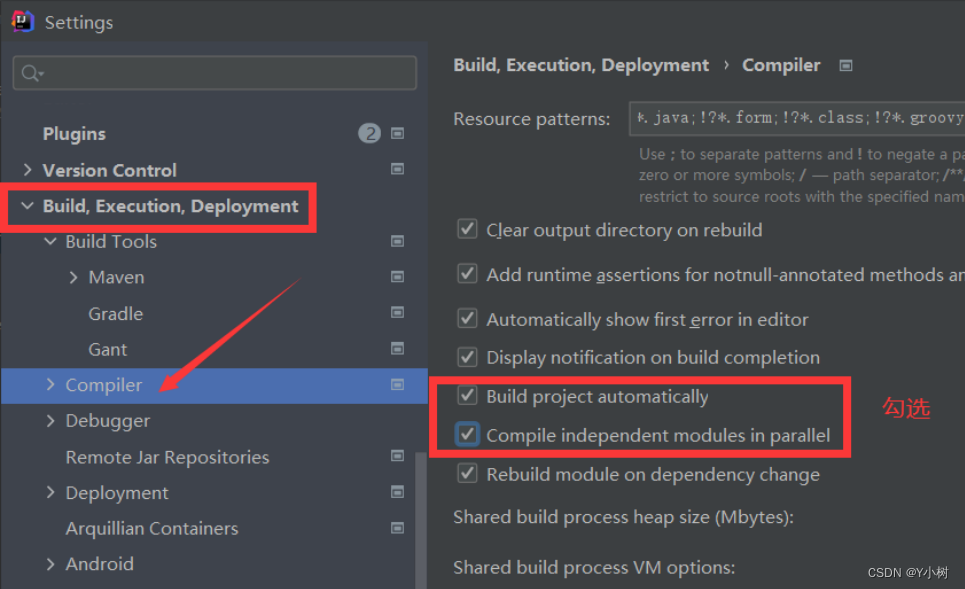Select Build Tools in settings tree
This screenshot has height=589, width=965.
[x=111, y=241]
